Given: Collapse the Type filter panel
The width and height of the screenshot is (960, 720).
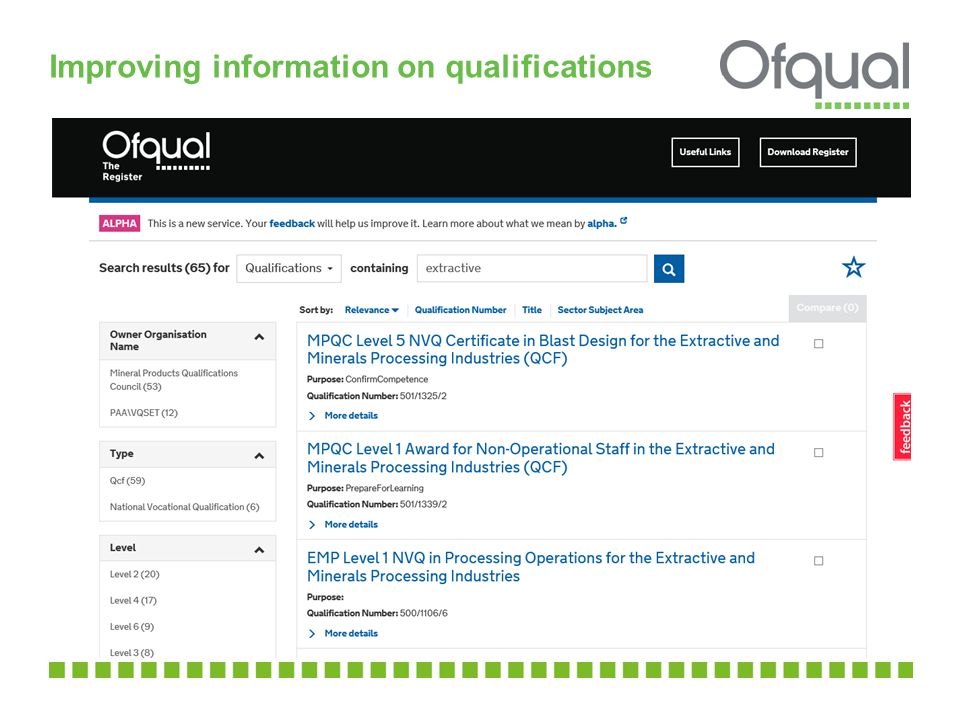Looking at the screenshot, I should (x=259, y=456).
